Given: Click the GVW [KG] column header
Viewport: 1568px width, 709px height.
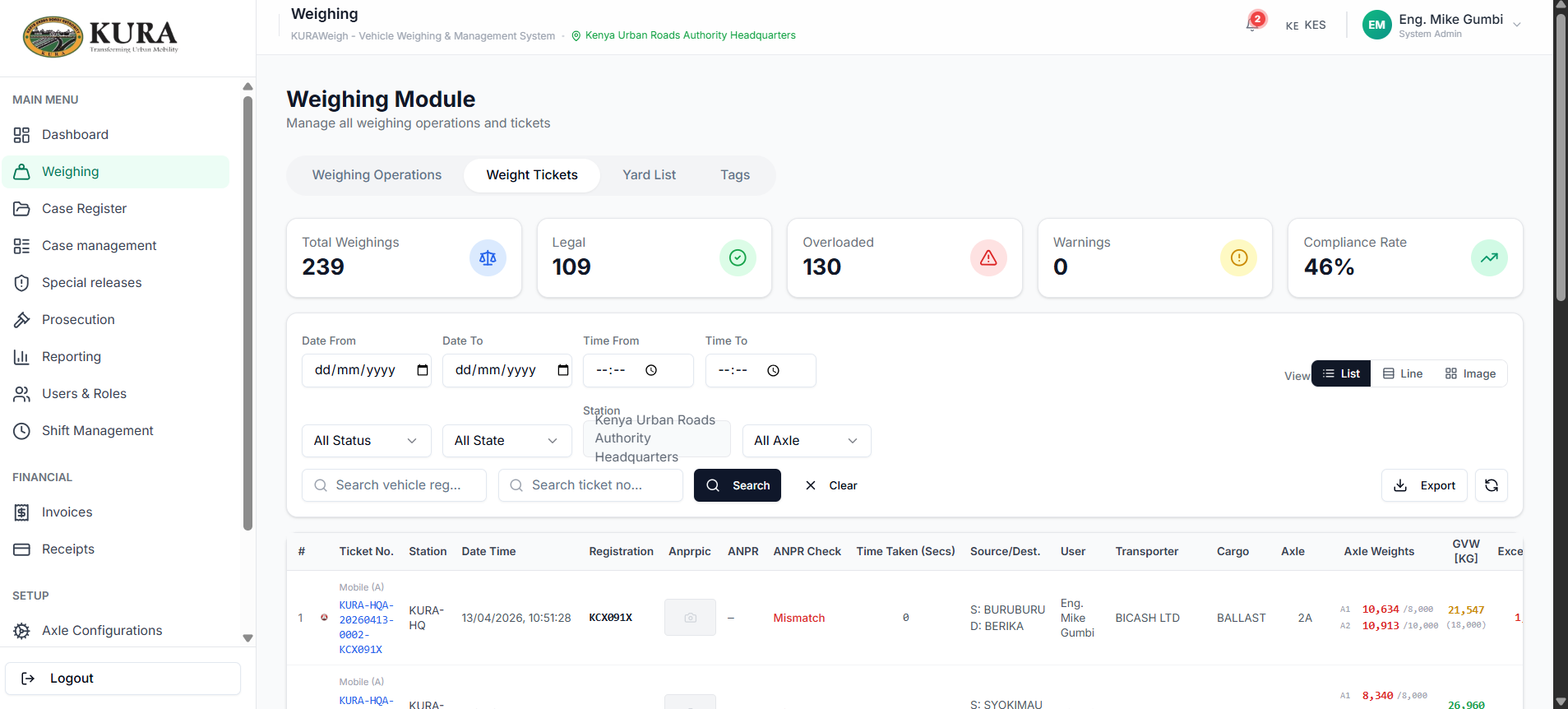Looking at the screenshot, I should coord(1466,551).
